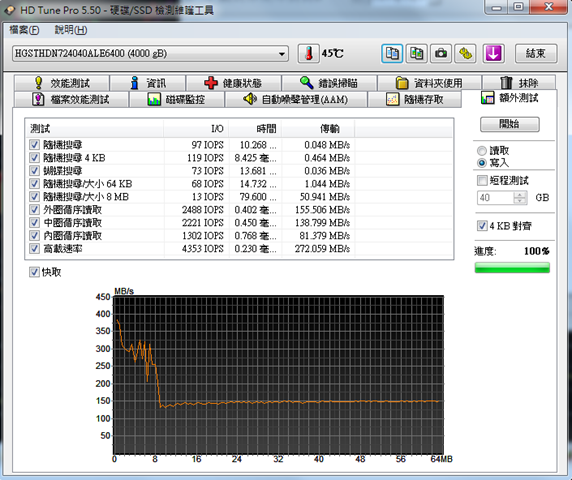Click the green progress bar
Image resolution: width=572 pixels, height=480 pixels.
pyautogui.click(x=512, y=268)
